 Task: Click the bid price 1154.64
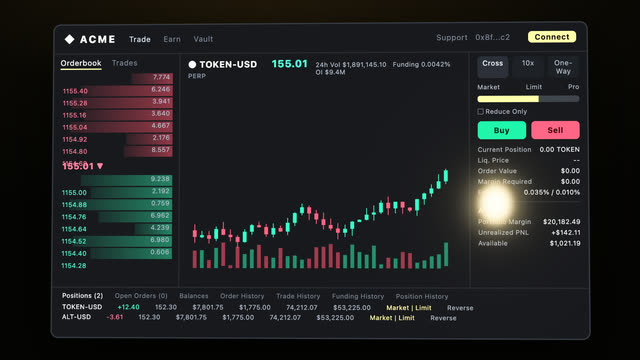tap(74, 229)
